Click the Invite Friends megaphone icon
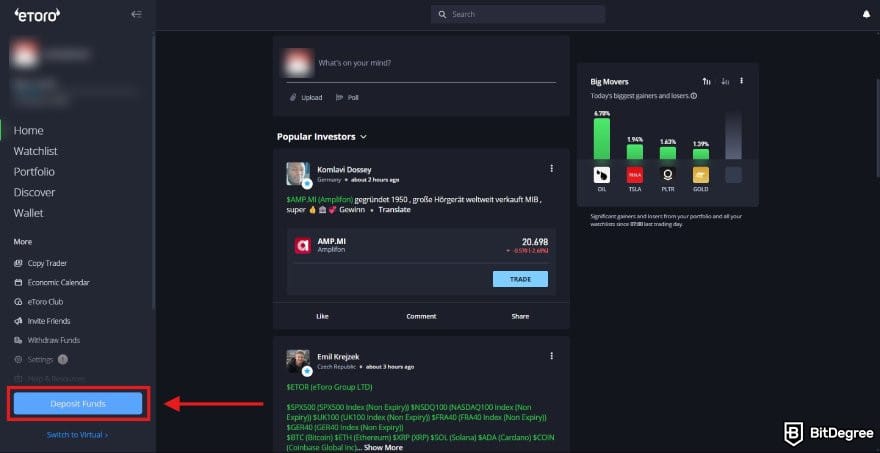Image resolution: width=880 pixels, height=453 pixels. (x=19, y=321)
